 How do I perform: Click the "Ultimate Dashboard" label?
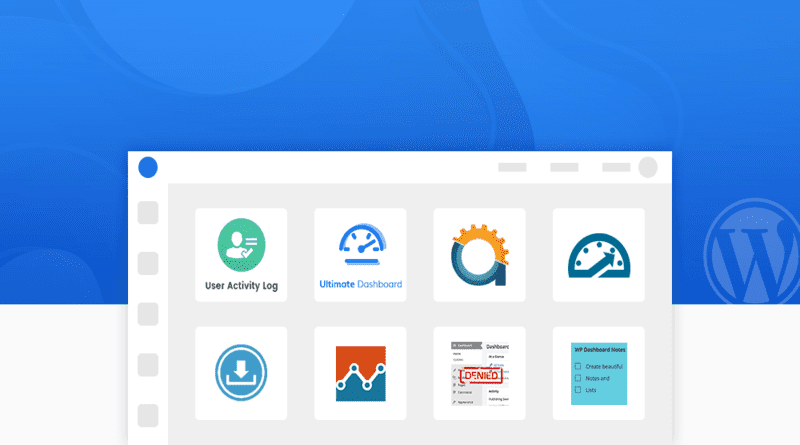(361, 284)
